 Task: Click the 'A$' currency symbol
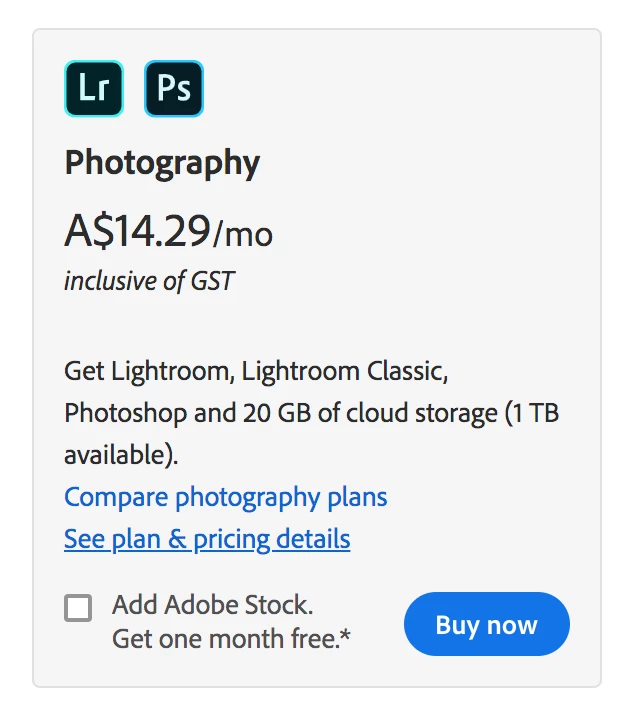pos(90,232)
